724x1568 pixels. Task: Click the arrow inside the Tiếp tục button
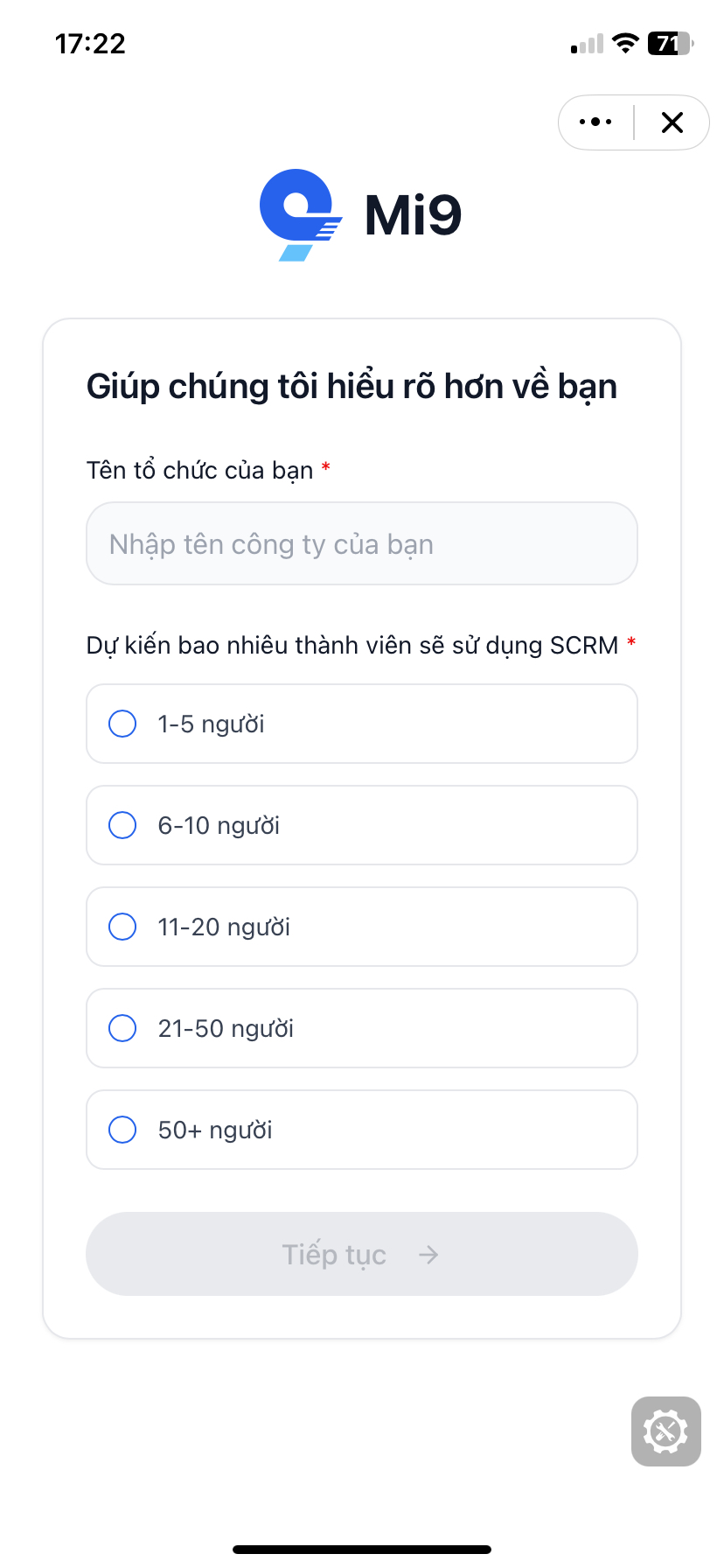pos(428,1254)
